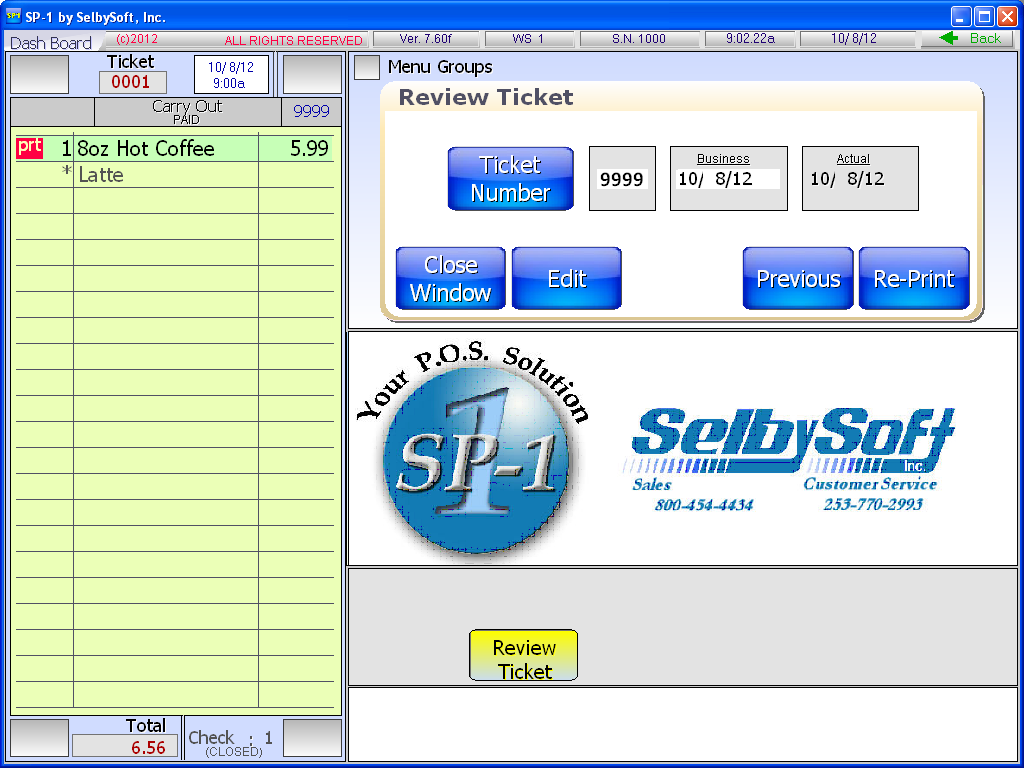Click the red prt marker on coffee row
This screenshot has width=1024, height=768.
pos(29,148)
